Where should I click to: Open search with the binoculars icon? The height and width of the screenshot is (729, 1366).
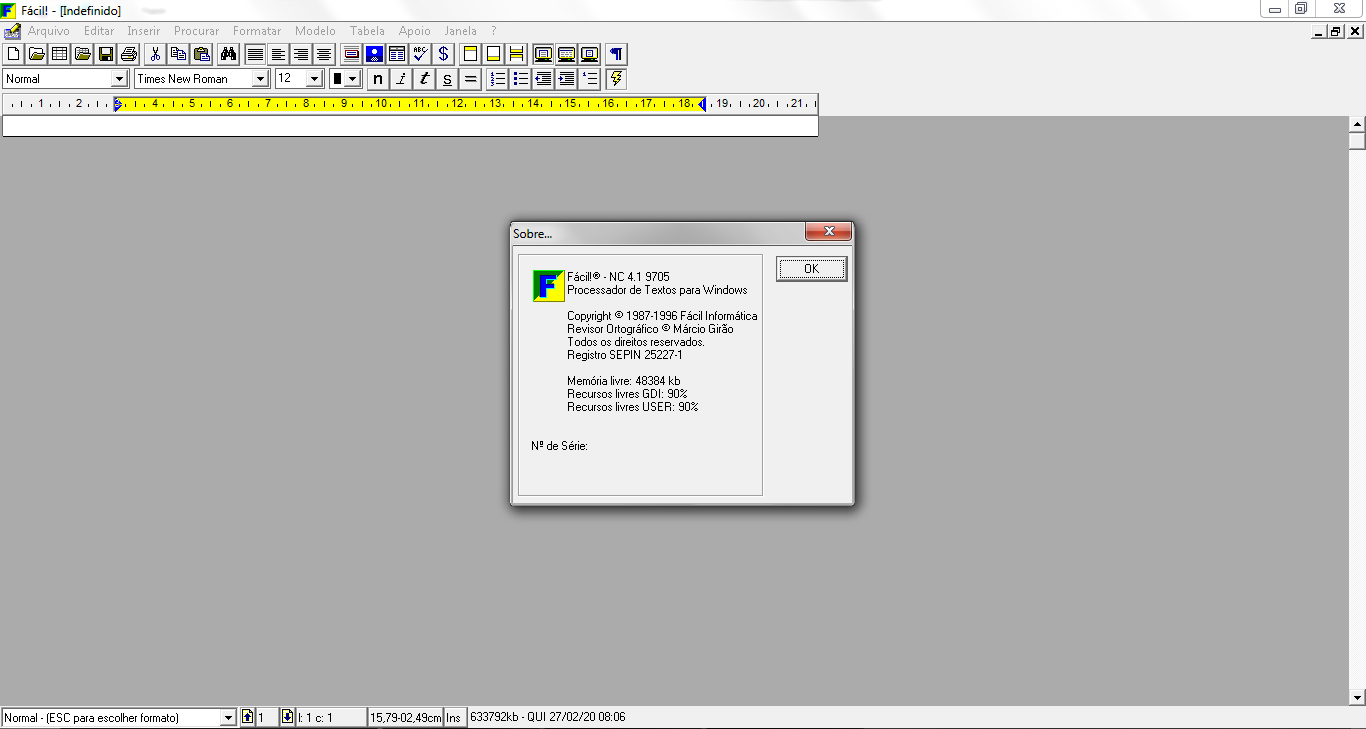point(228,54)
